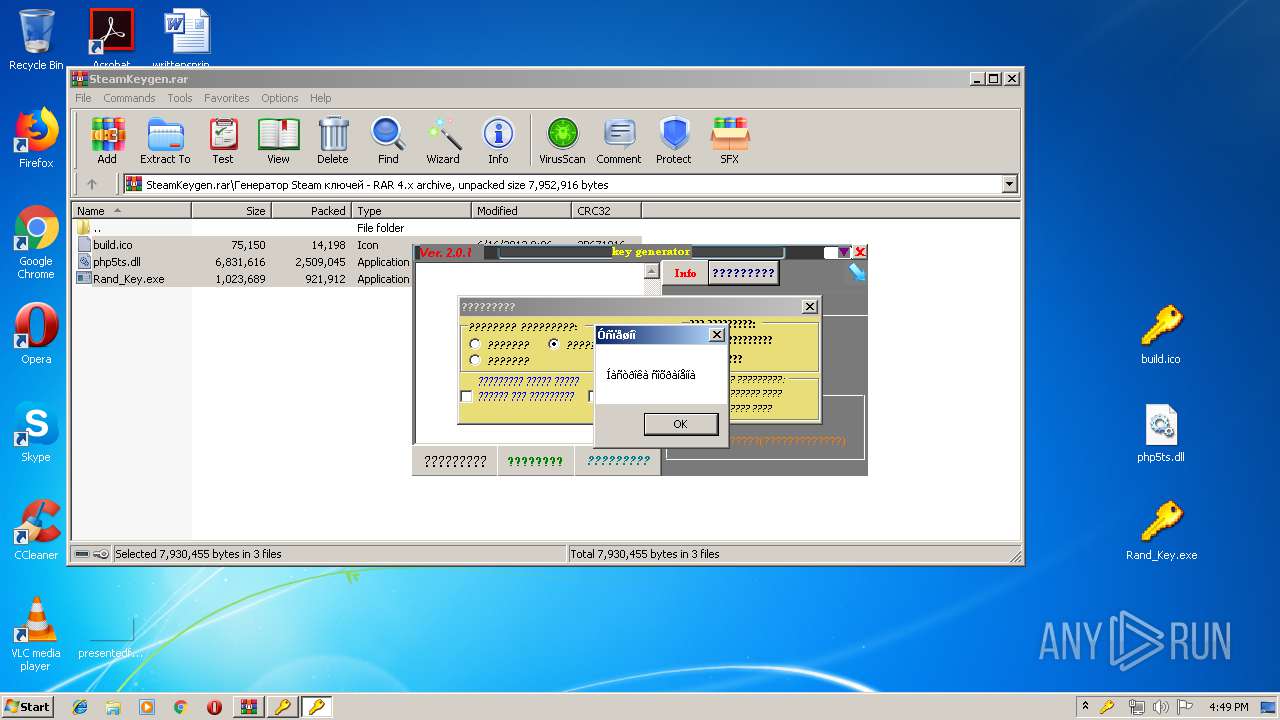
Task: Click the black question-mark button at bottom
Action: [x=455, y=461]
